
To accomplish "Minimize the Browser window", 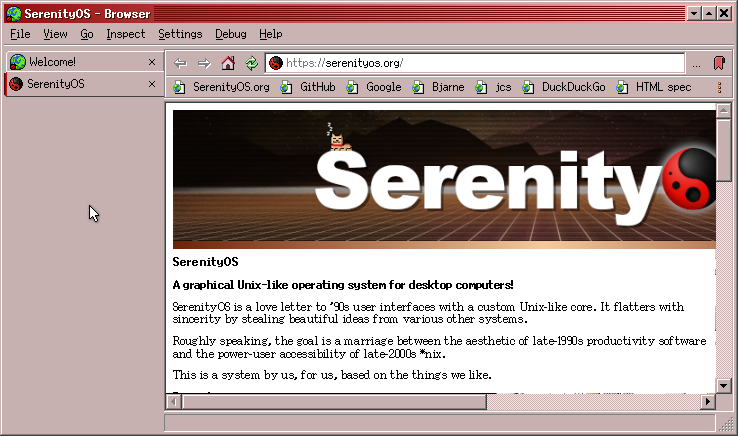I will point(694,14).
